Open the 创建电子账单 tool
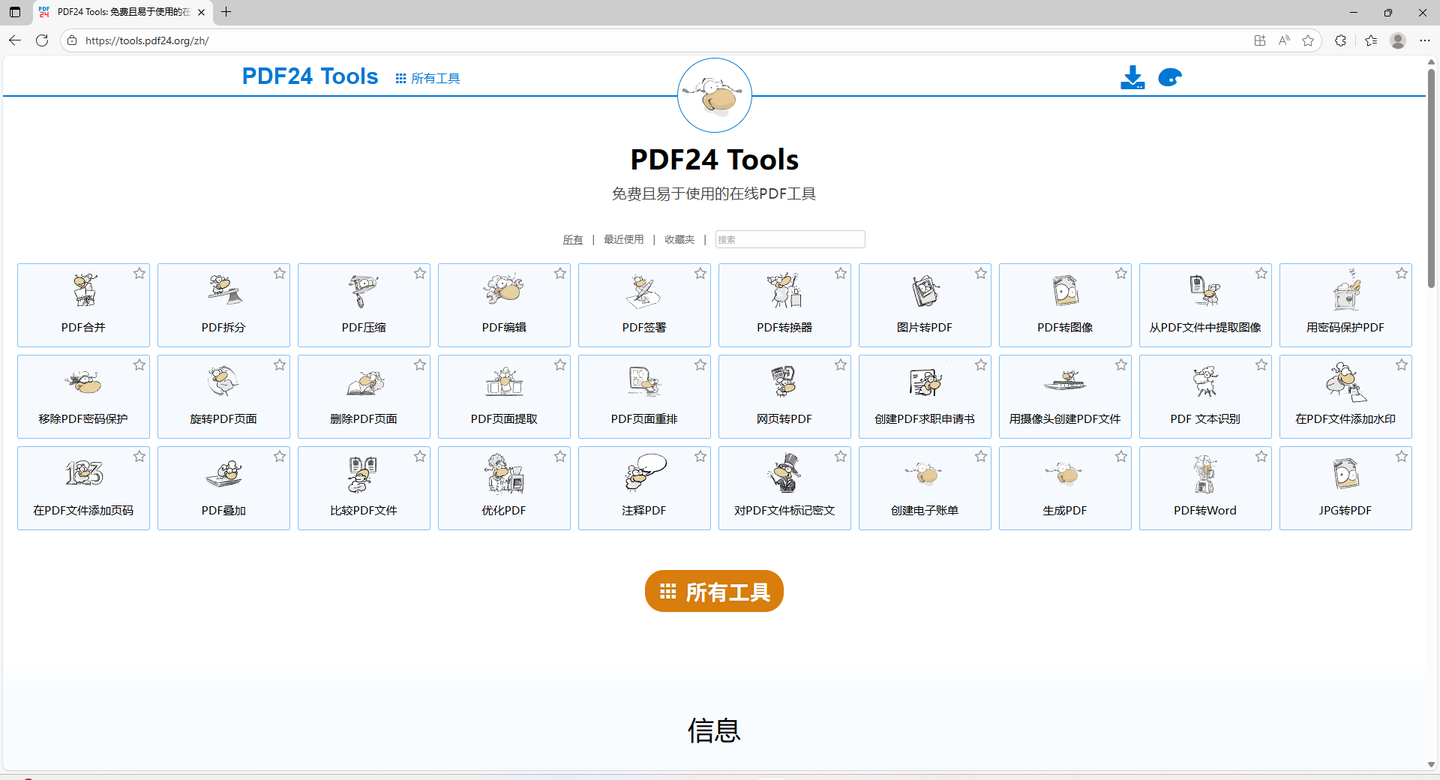1440x780 pixels. [x=925, y=488]
